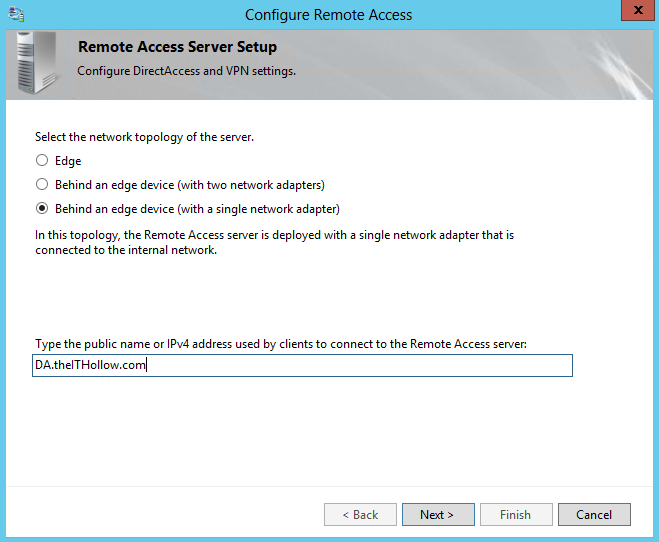The height and width of the screenshot is (542, 659).
Task: Click the 'Remote Access Server Setup' heading
Action: 177,47
